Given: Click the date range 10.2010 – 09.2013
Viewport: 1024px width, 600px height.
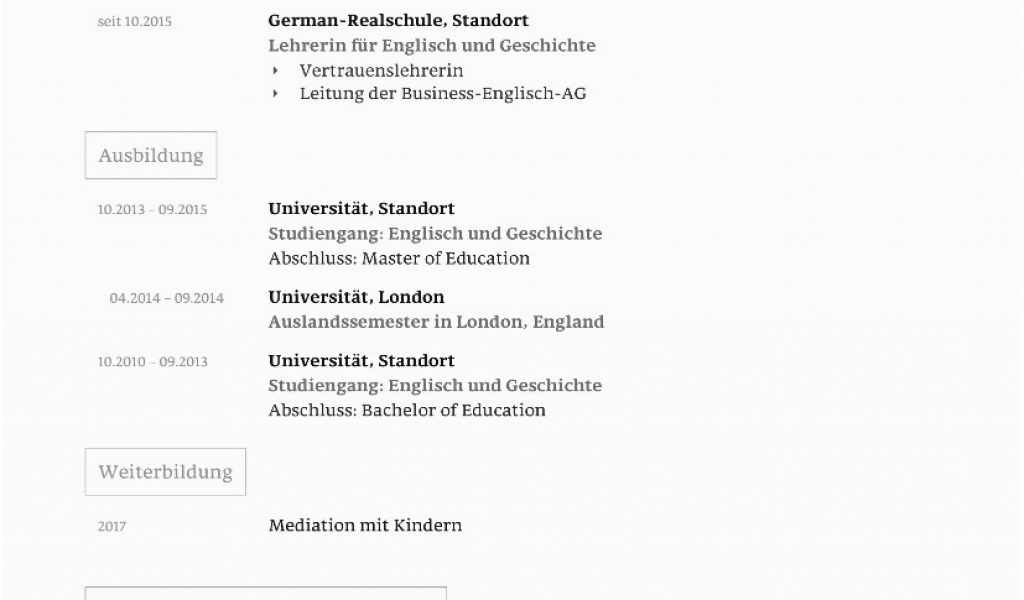Looking at the screenshot, I should (x=152, y=362).
